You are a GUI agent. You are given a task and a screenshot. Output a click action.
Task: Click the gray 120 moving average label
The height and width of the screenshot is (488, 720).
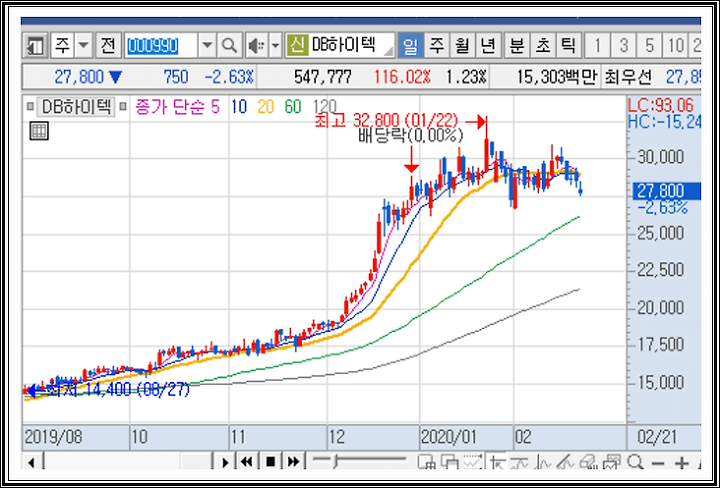324,106
